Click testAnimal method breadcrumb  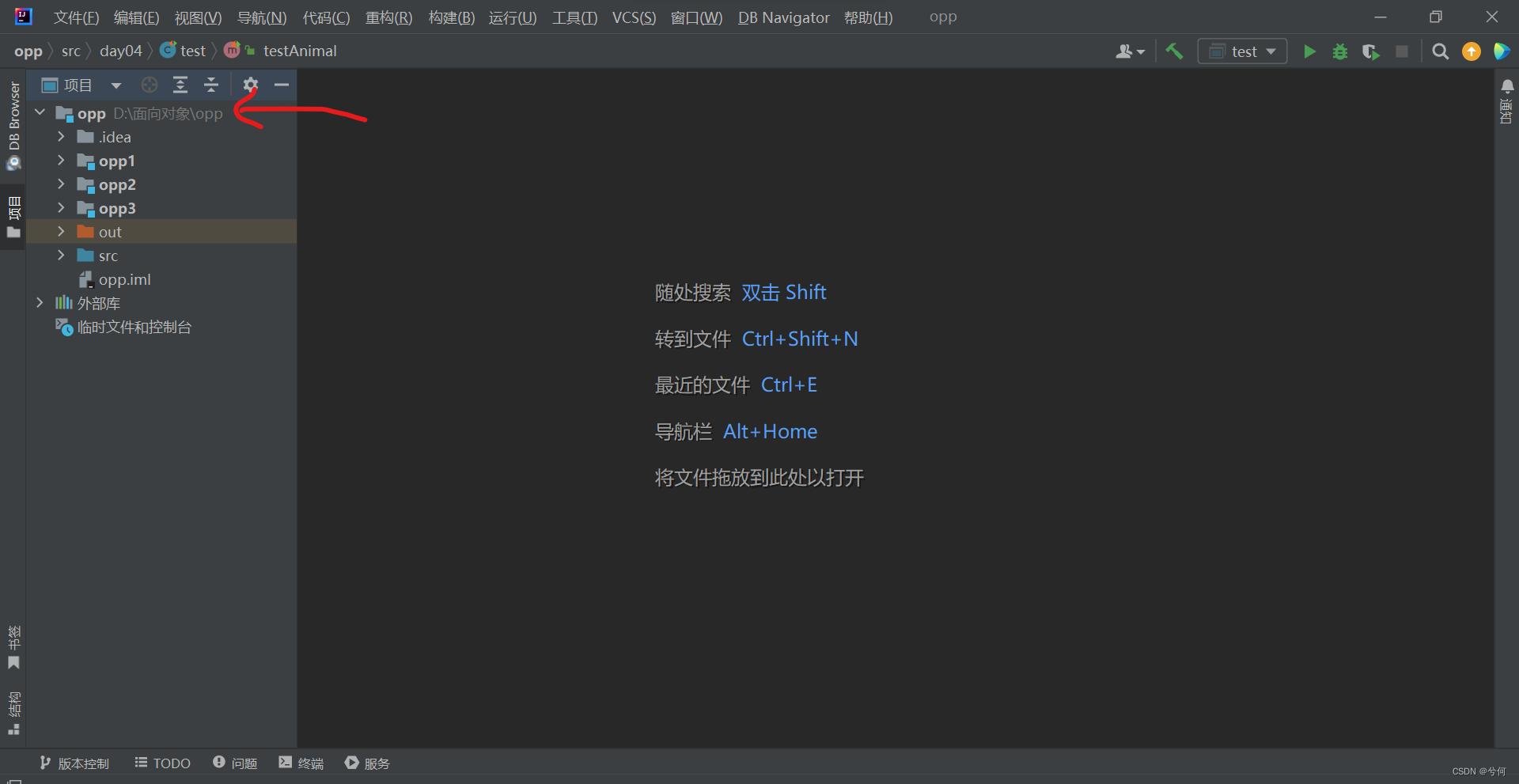[x=281, y=51]
